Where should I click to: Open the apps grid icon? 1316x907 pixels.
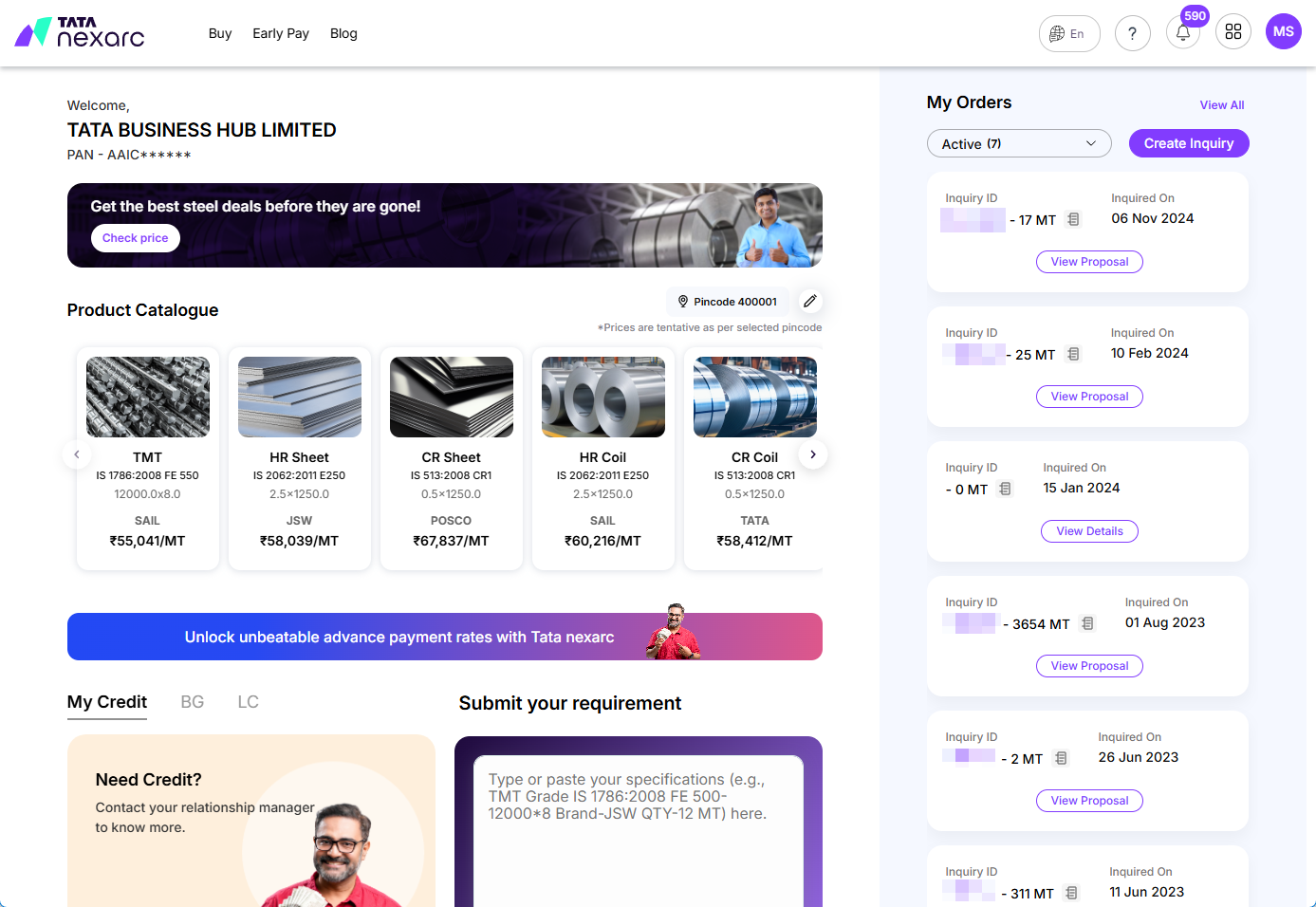tap(1233, 32)
